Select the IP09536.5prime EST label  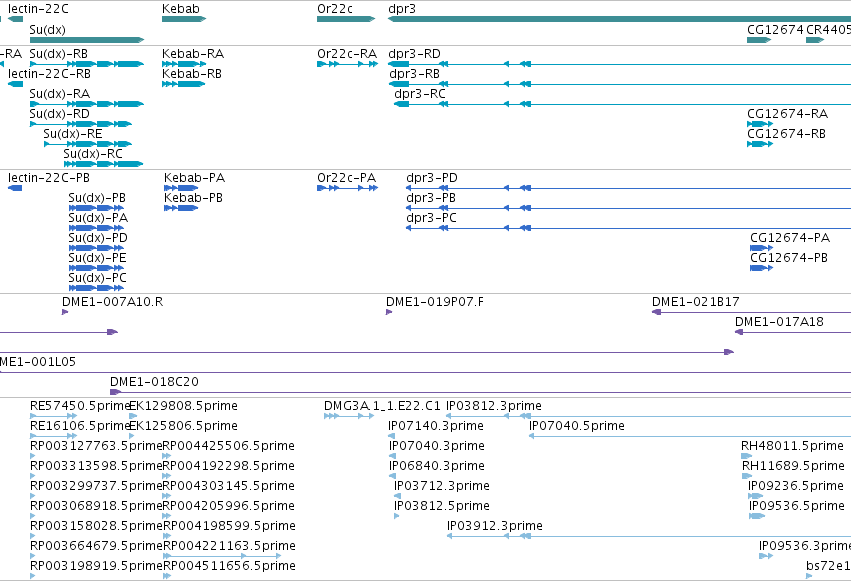pyautogui.click(x=797, y=507)
